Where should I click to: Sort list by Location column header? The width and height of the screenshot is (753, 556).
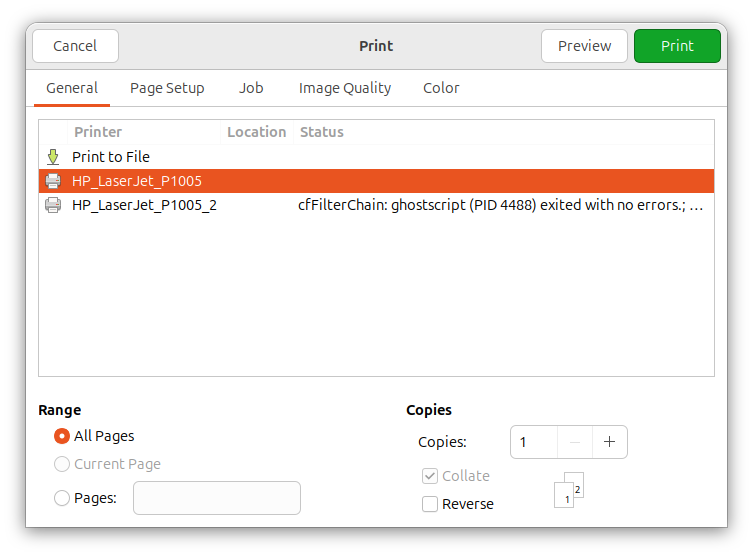(256, 132)
